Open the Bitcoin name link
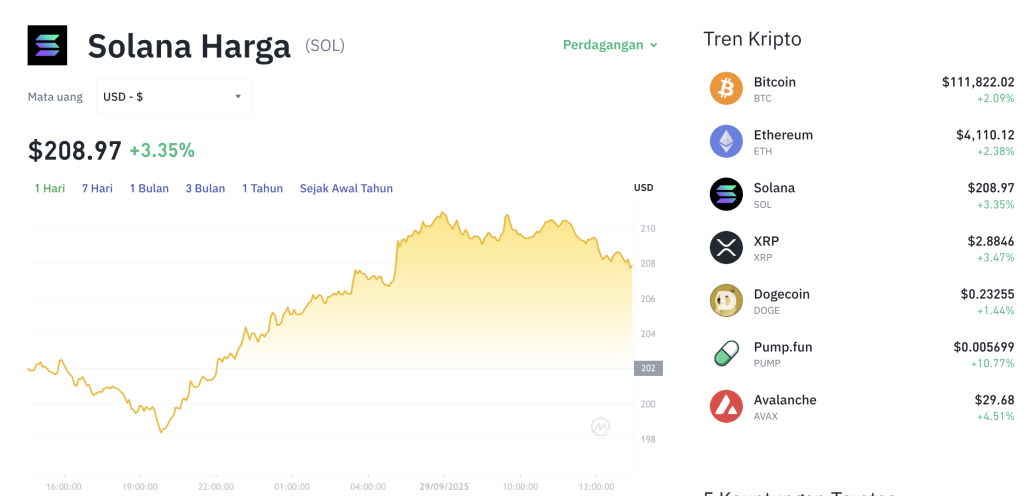 [775, 82]
